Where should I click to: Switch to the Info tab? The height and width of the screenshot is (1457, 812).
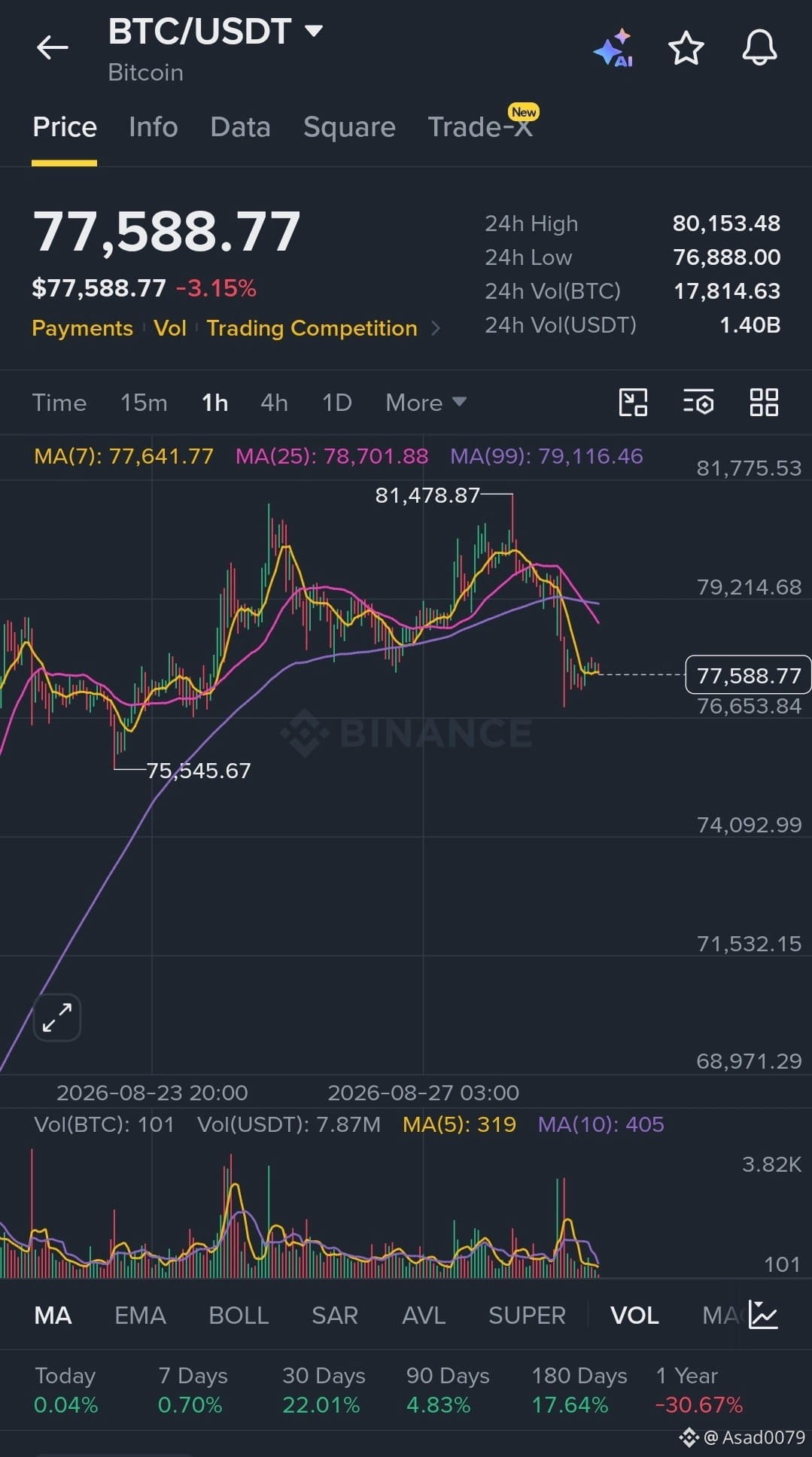[154, 127]
